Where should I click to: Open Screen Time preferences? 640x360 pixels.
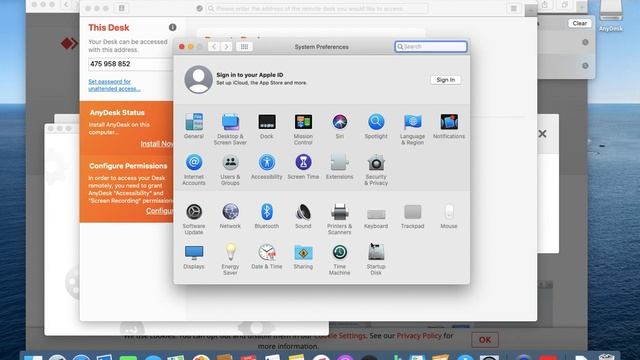(x=303, y=167)
